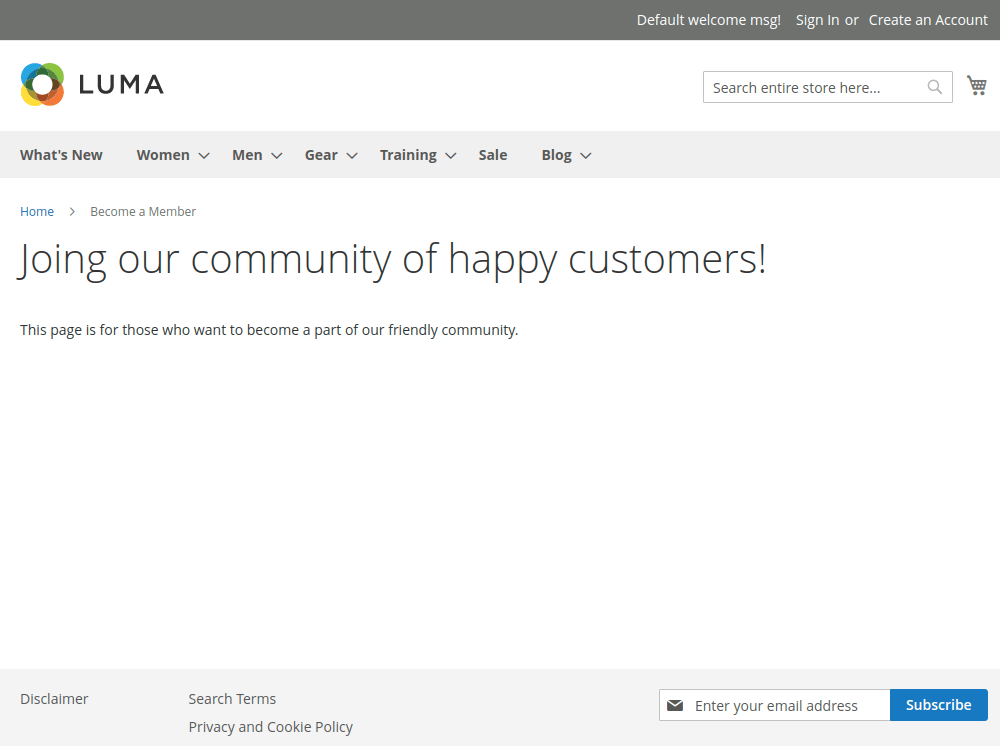Expand the Men menu chevron
Image resolution: width=1000 pixels, height=746 pixels.
(x=277, y=156)
